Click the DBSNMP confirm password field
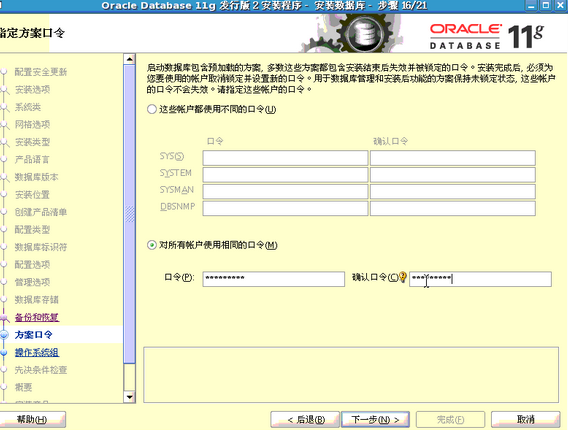This screenshot has height=430, width=568. coord(452,208)
